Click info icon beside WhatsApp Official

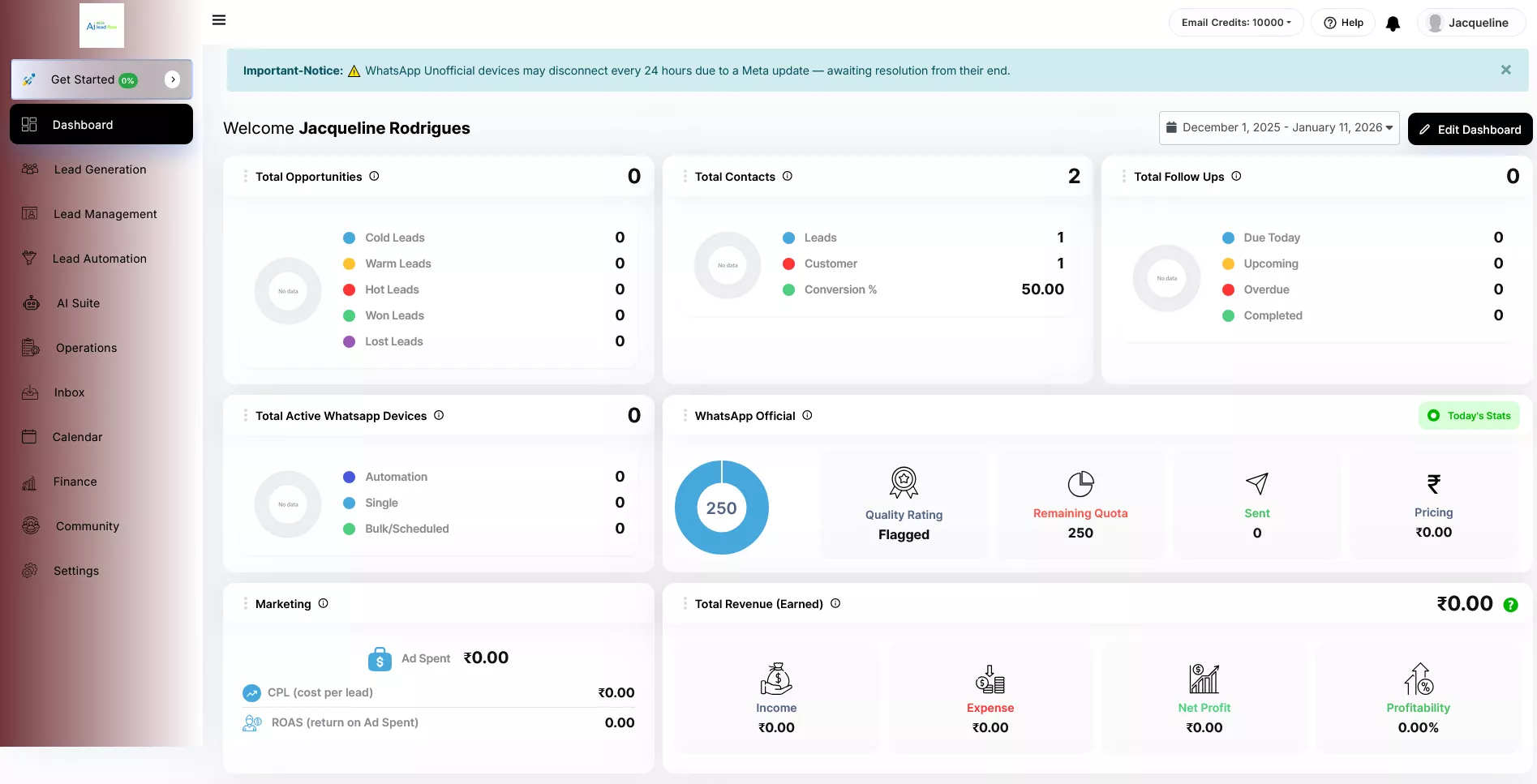(x=807, y=415)
